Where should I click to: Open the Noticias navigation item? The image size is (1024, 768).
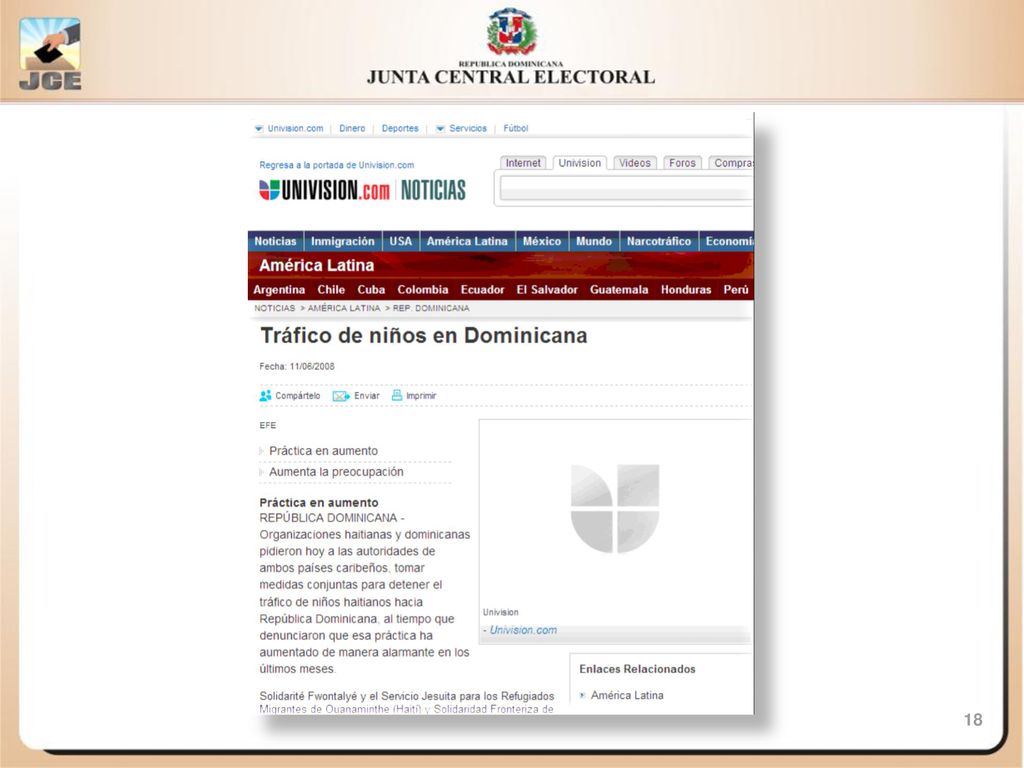(x=276, y=241)
